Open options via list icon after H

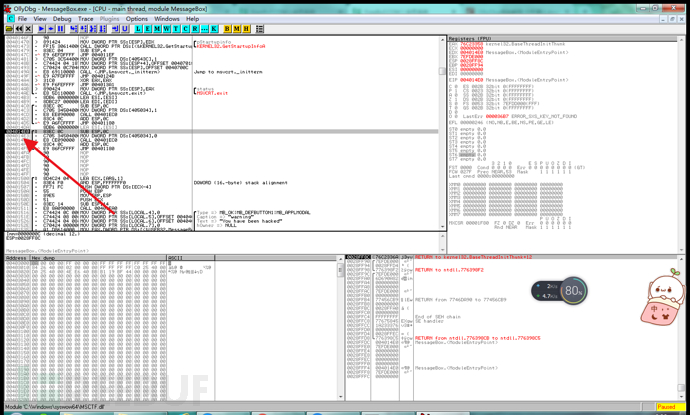click(260, 29)
